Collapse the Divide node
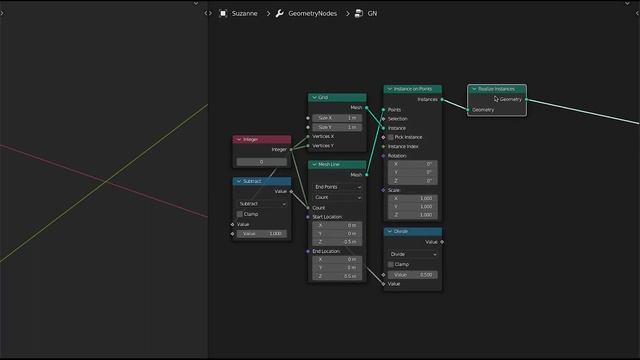Viewport: 640px width, 360px height. click(x=390, y=231)
